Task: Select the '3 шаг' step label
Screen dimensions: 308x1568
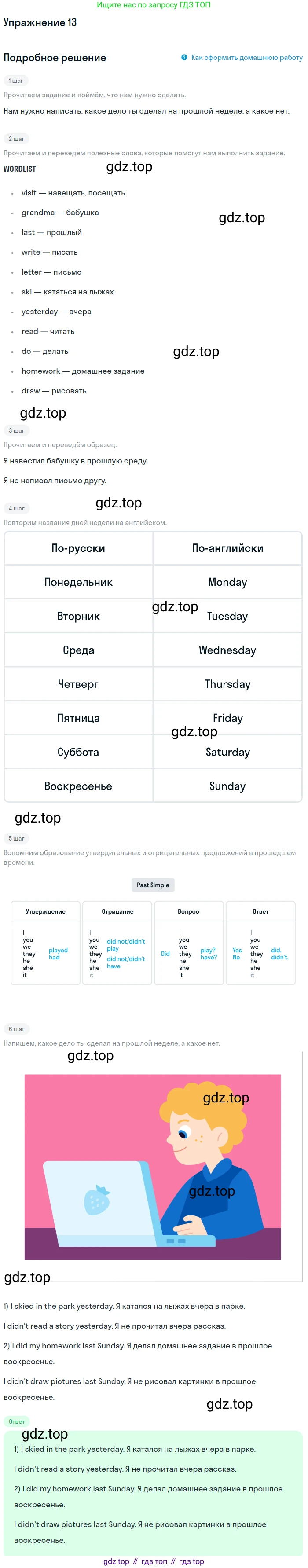Action: (16, 430)
